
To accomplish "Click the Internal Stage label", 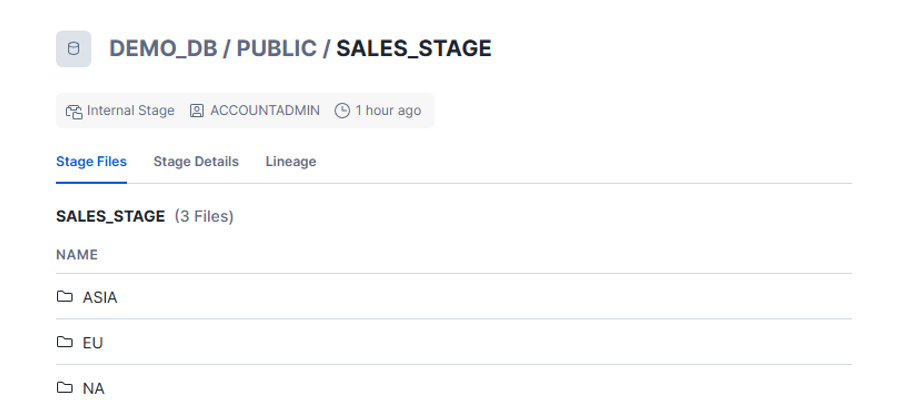I will tap(131, 111).
